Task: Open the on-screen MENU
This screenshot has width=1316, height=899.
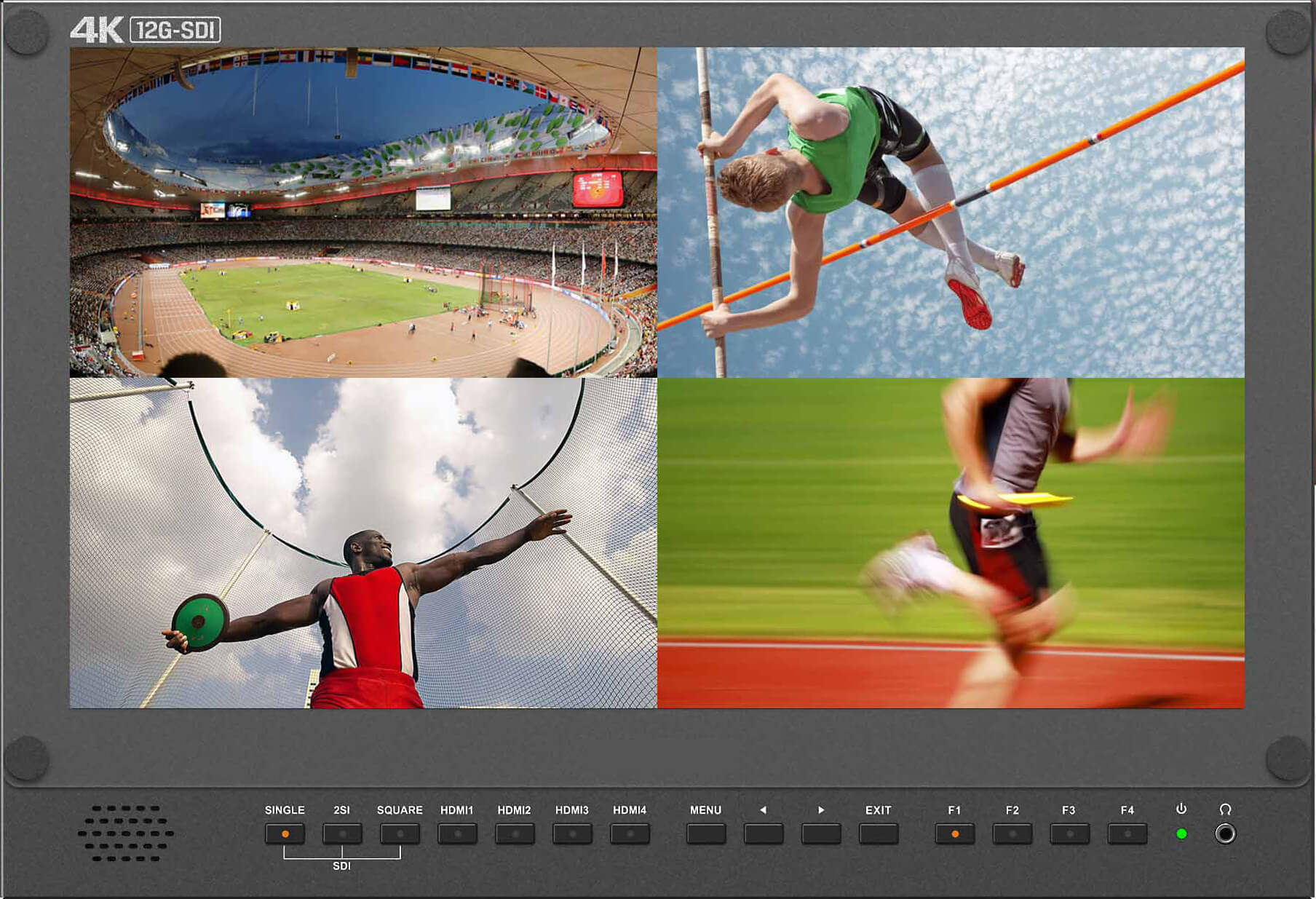Action: click(705, 833)
